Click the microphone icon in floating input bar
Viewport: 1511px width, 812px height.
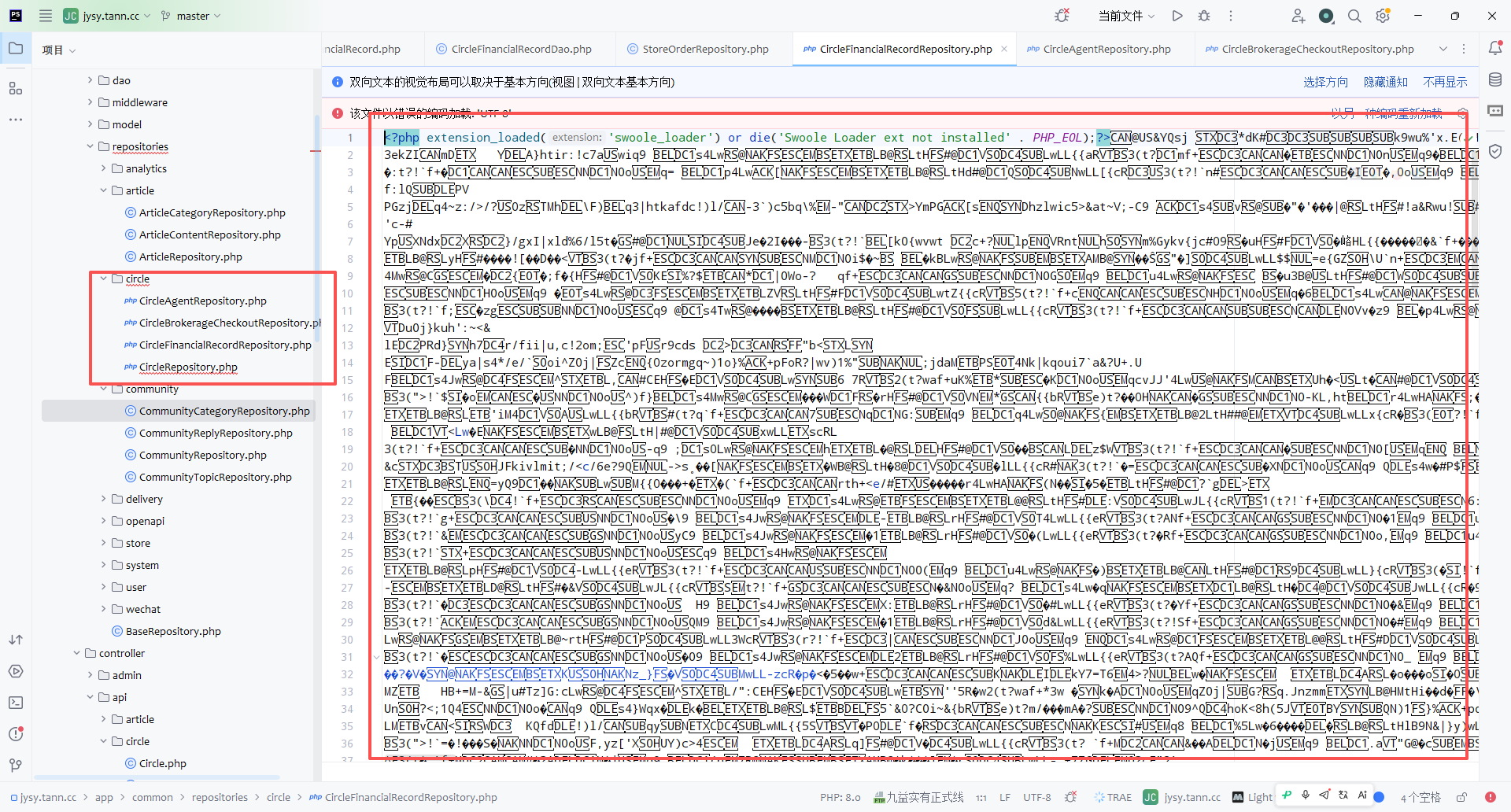[1306, 795]
